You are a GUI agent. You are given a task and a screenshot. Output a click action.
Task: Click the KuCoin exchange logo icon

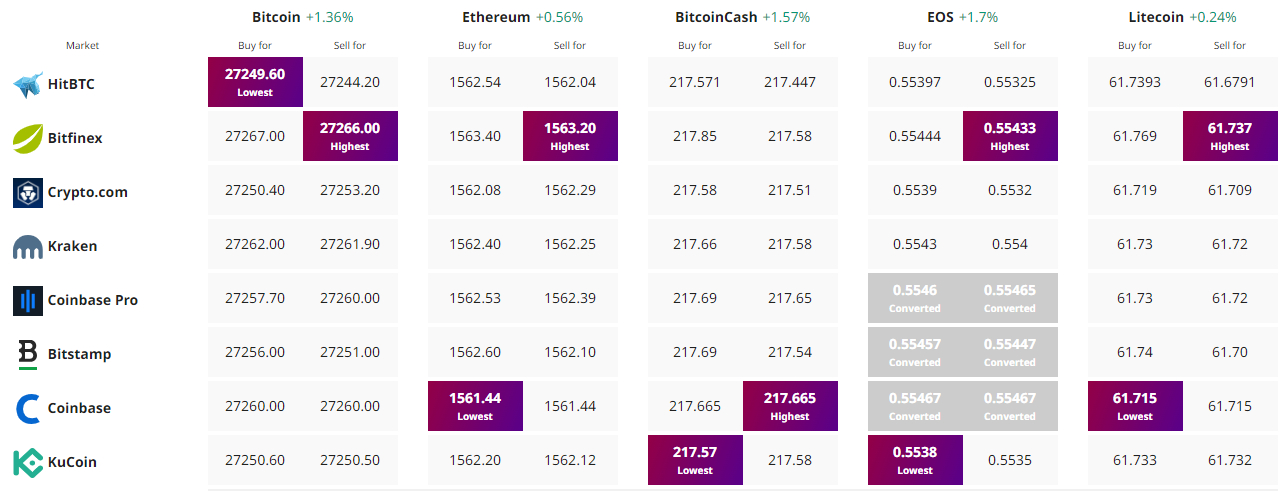click(27, 462)
